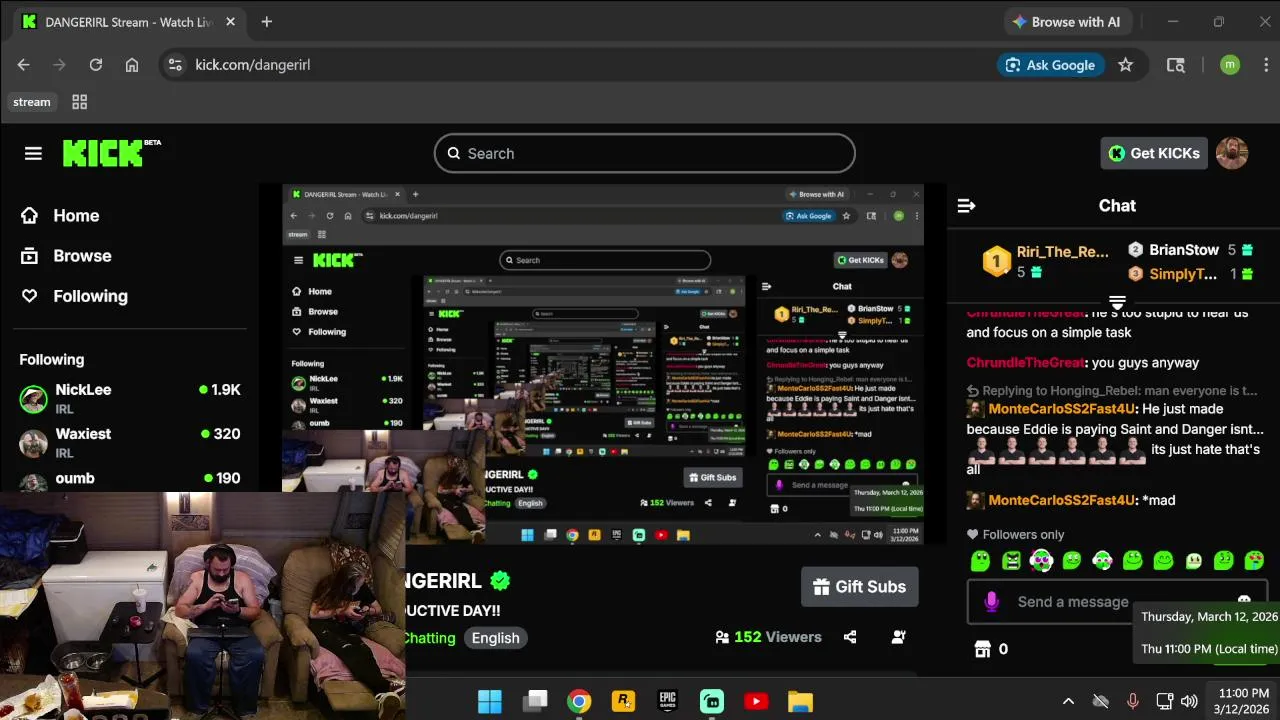Open the taskbar volume icon
The image size is (1280, 720).
point(1189,701)
